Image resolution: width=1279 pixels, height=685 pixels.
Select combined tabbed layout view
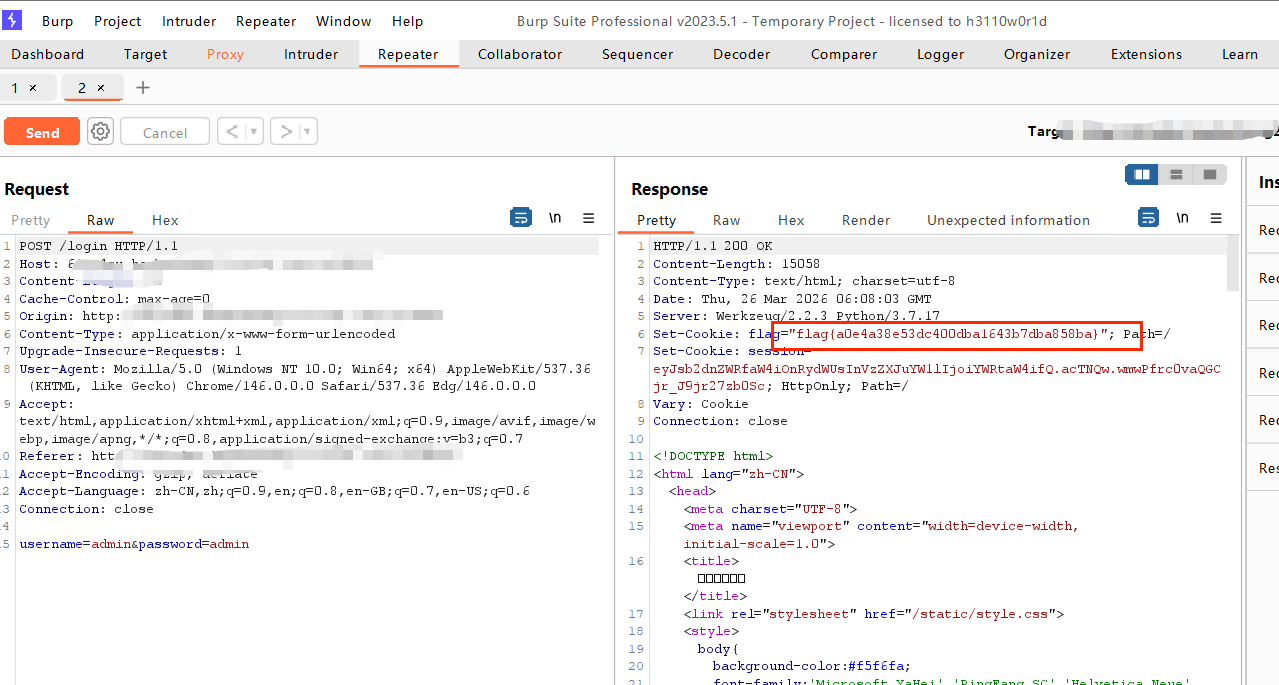click(1210, 175)
